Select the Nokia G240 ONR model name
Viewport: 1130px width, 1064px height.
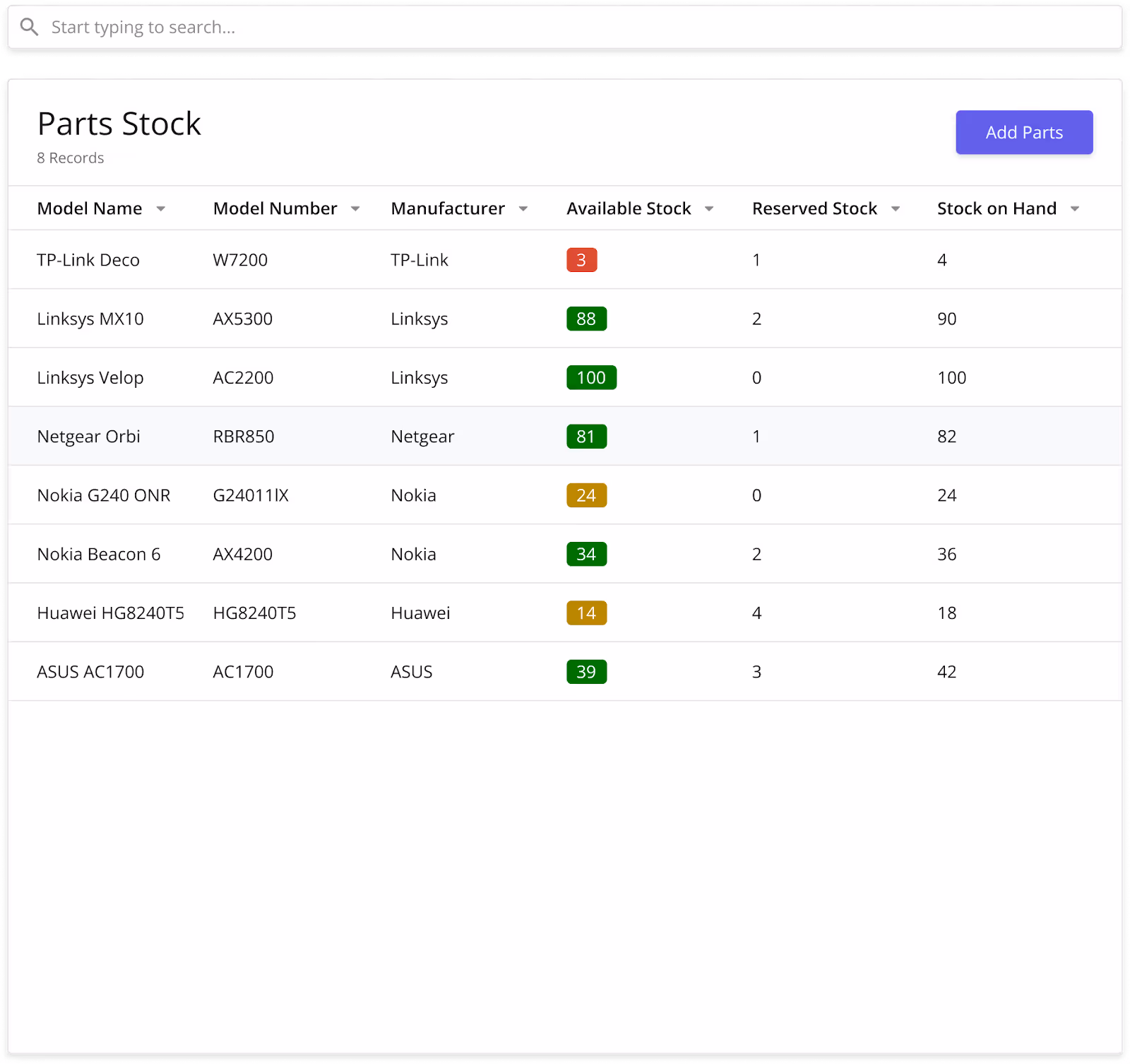point(104,495)
